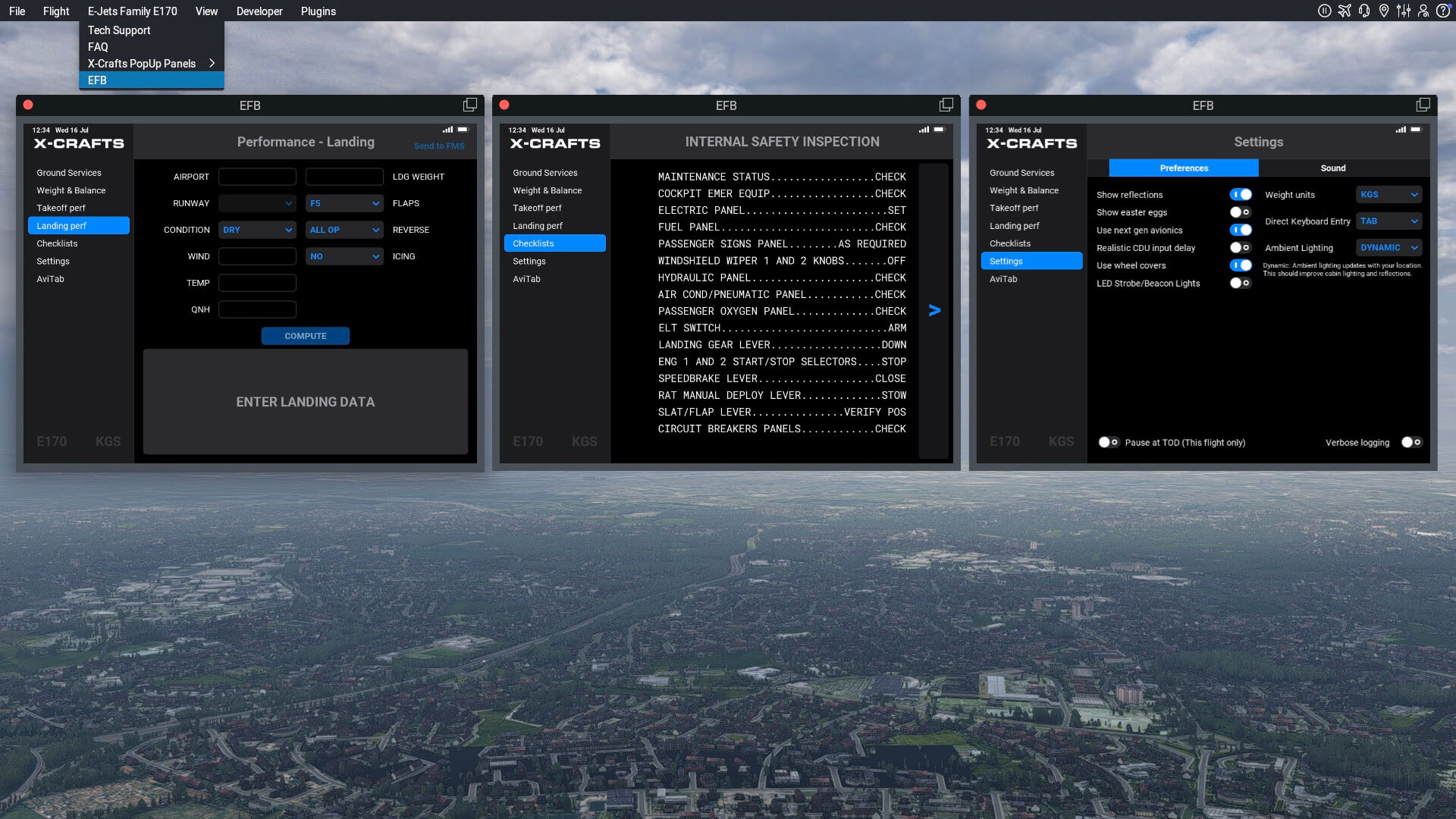Viewport: 1456px width, 819px height.
Task: Click the Send to FMS link
Action: point(439,146)
